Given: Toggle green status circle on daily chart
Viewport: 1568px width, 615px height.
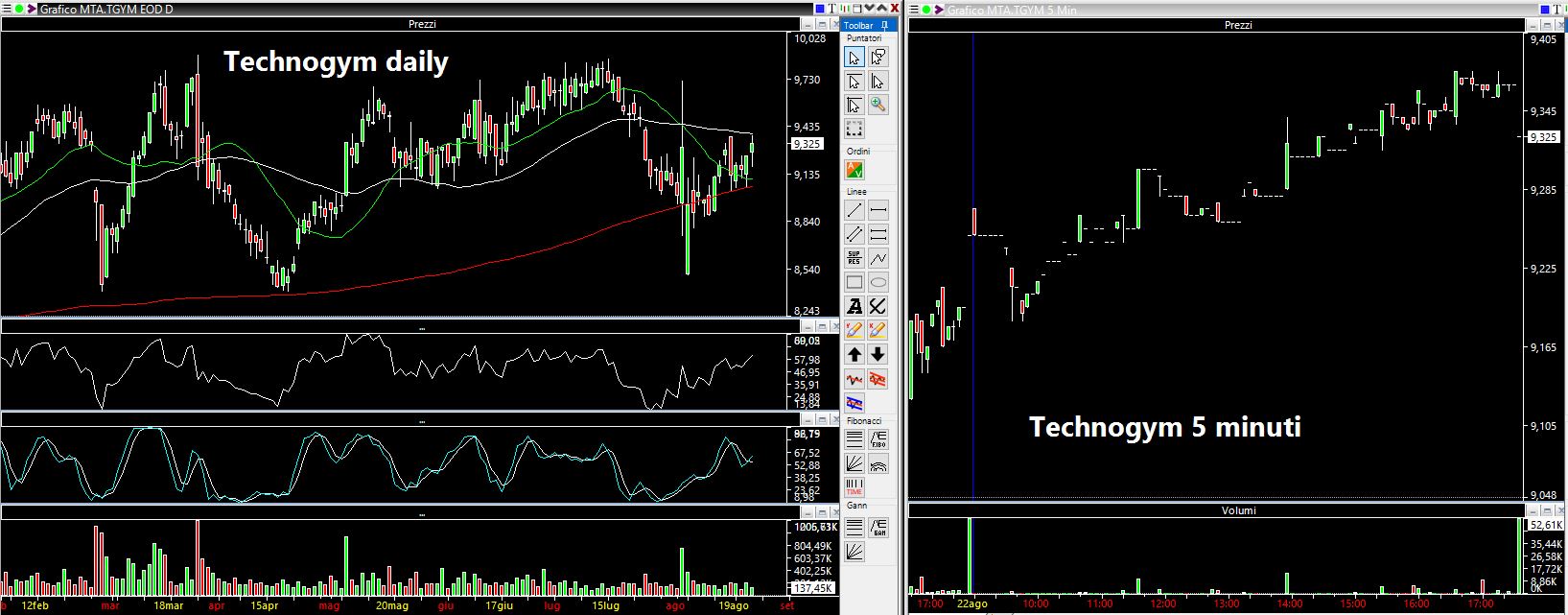Looking at the screenshot, I should (x=19, y=9).
